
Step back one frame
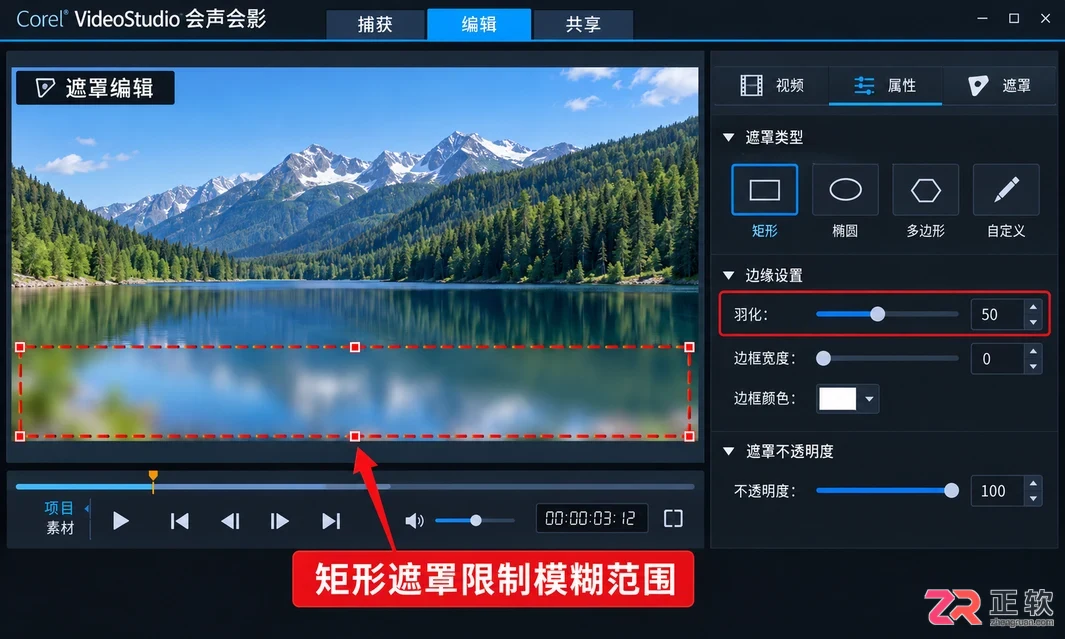click(x=230, y=521)
